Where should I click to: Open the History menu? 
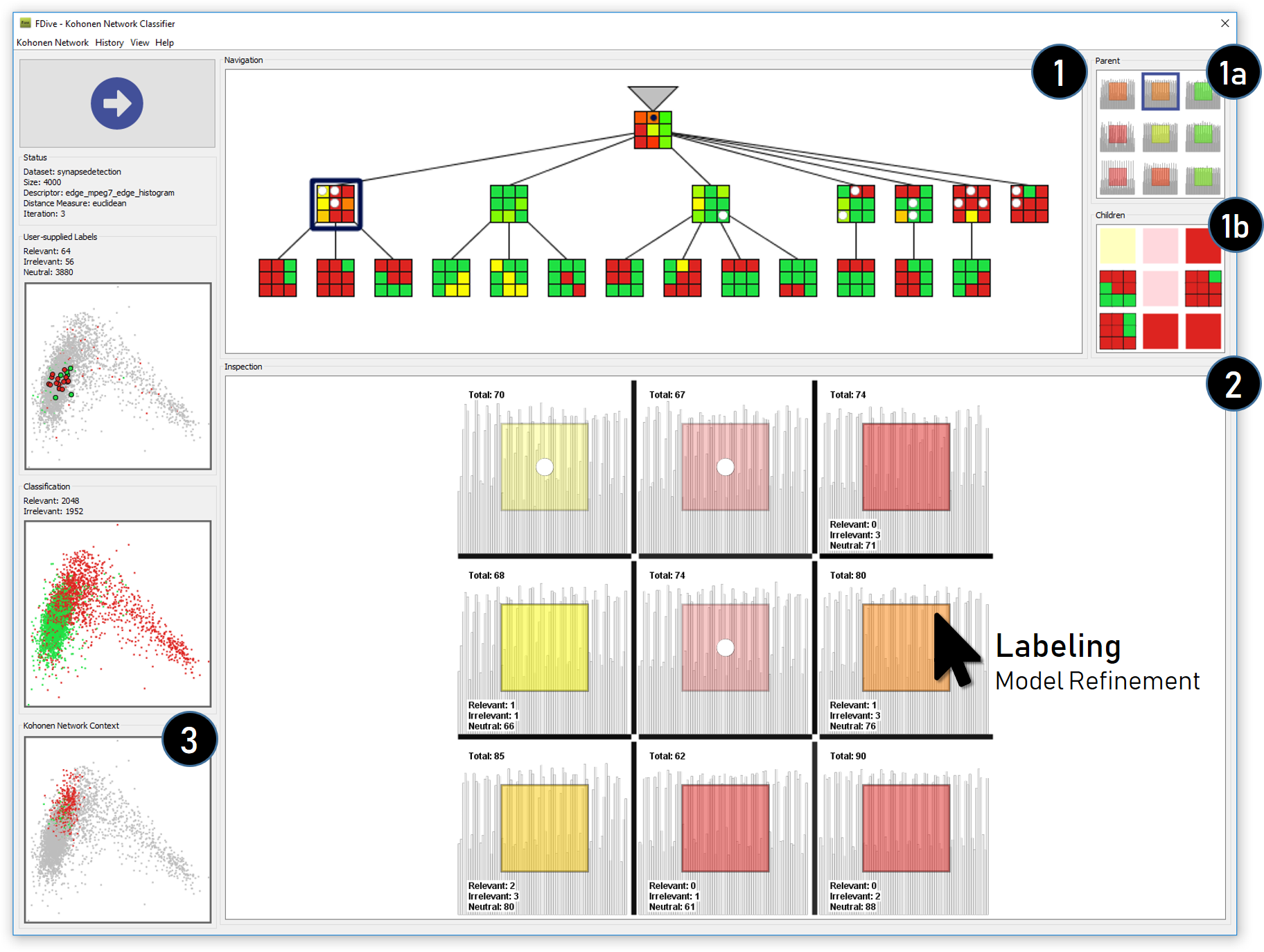point(109,42)
